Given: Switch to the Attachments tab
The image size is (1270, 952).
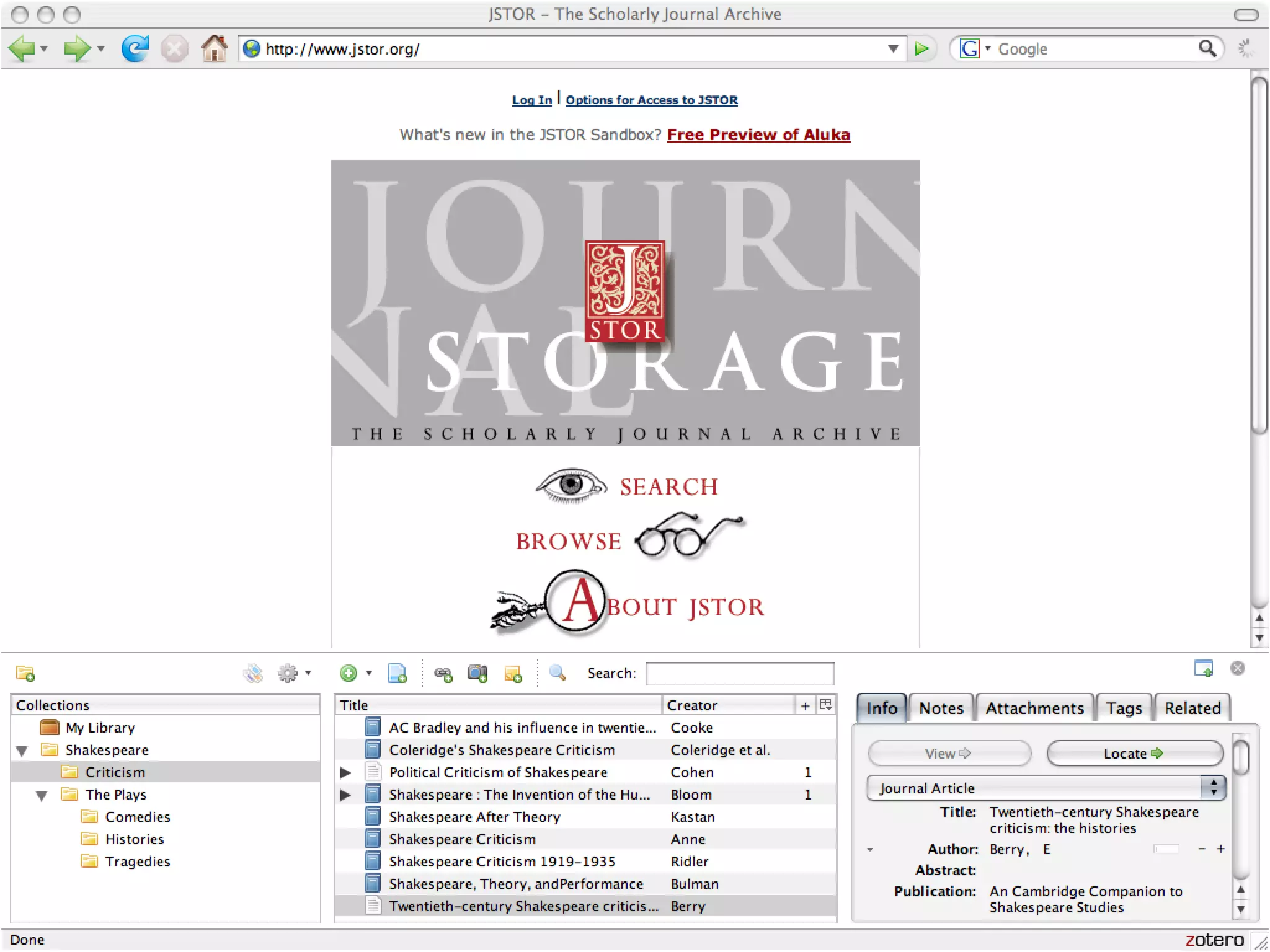Looking at the screenshot, I should pos(1034,708).
